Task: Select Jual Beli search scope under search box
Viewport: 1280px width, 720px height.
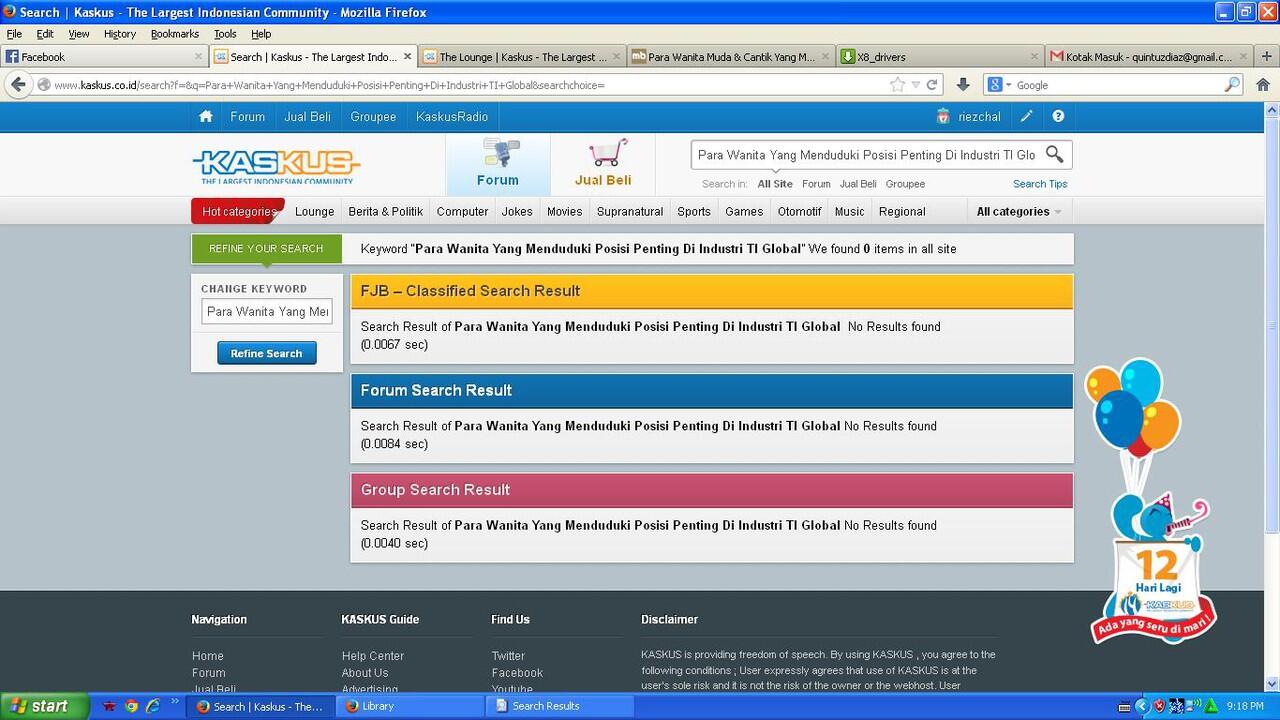Action: tap(858, 184)
